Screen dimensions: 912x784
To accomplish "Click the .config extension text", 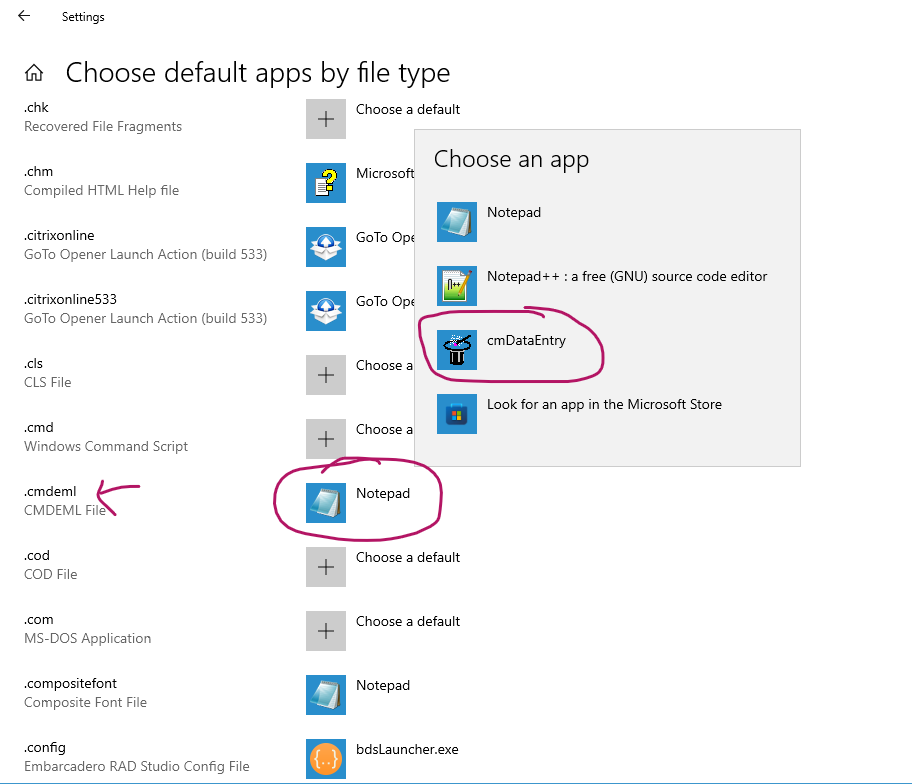I will click(45, 747).
